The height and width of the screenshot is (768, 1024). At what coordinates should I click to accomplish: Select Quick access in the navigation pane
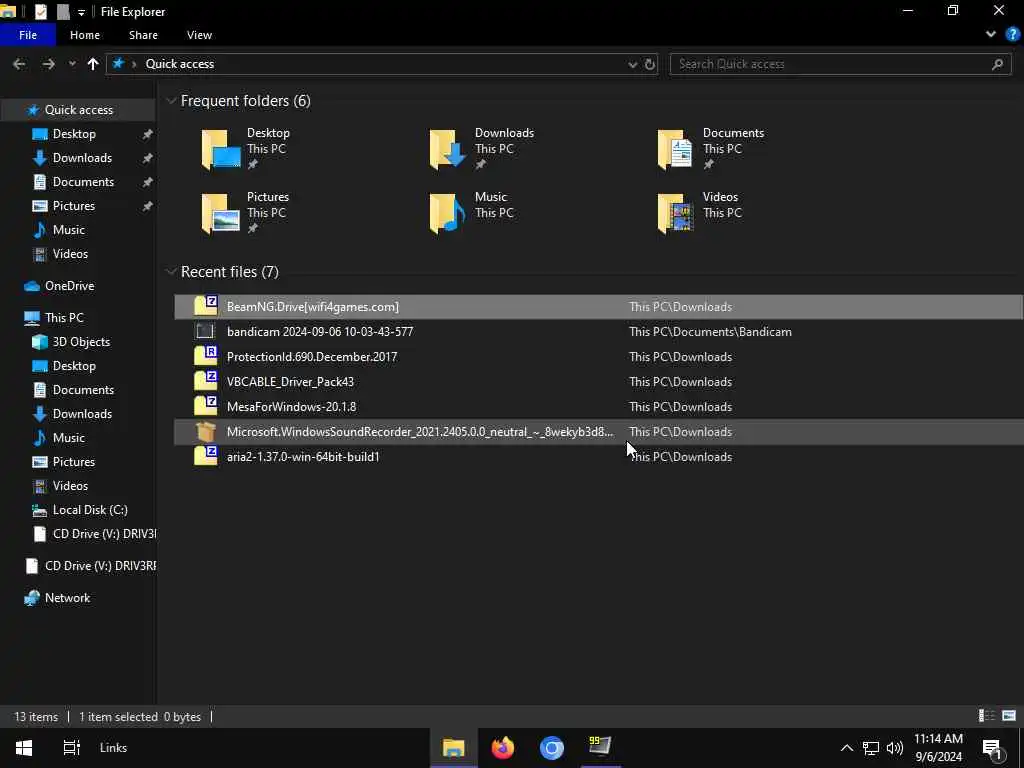pyautogui.click(x=78, y=110)
